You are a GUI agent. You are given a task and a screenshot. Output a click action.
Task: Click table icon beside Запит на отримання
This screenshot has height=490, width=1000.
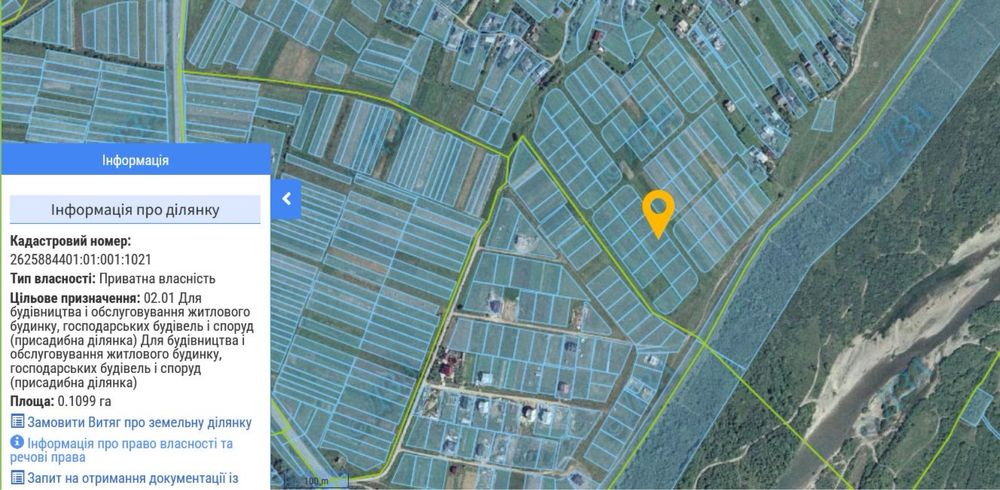click(x=18, y=477)
